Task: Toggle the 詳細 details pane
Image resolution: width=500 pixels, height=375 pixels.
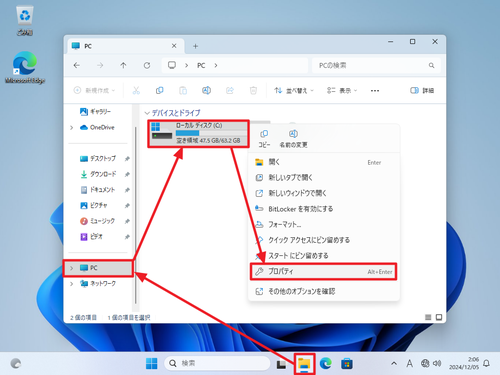Action: click(422, 90)
